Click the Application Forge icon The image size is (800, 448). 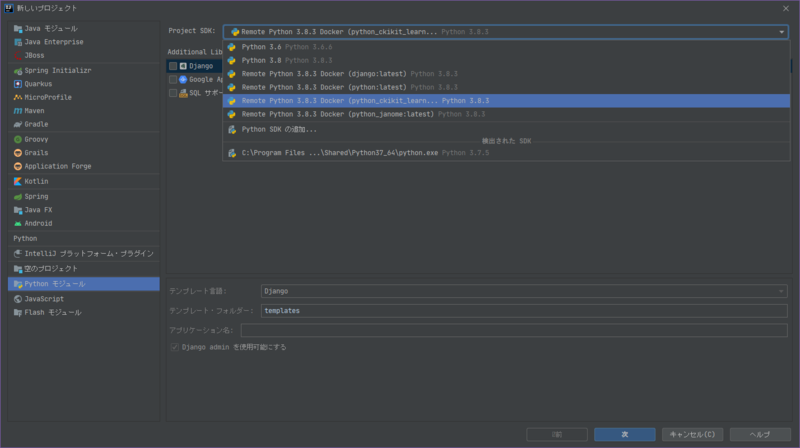18,166
